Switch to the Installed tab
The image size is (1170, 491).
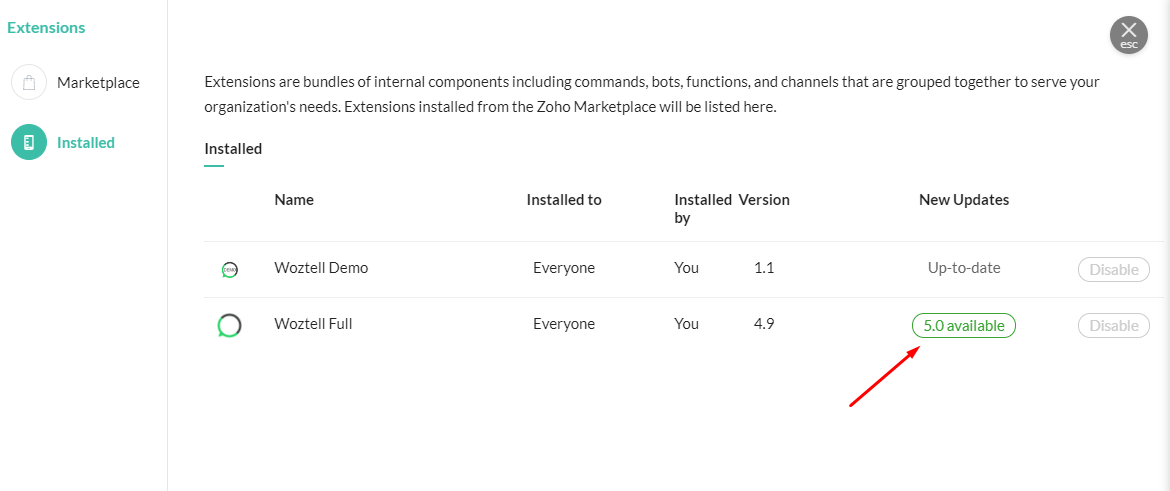point(233,149)
